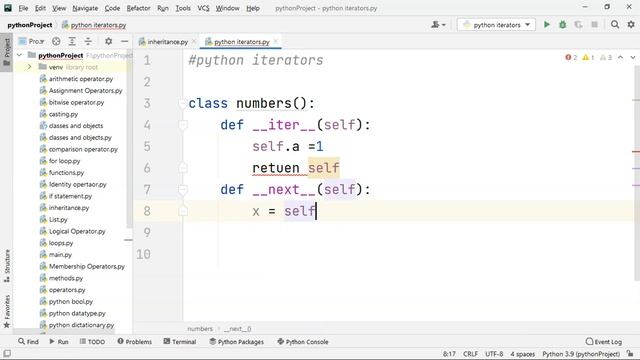Open Search Everywhere magnifier icon
The height and width of the screenshot is (360, 640).
pos(615,25)
